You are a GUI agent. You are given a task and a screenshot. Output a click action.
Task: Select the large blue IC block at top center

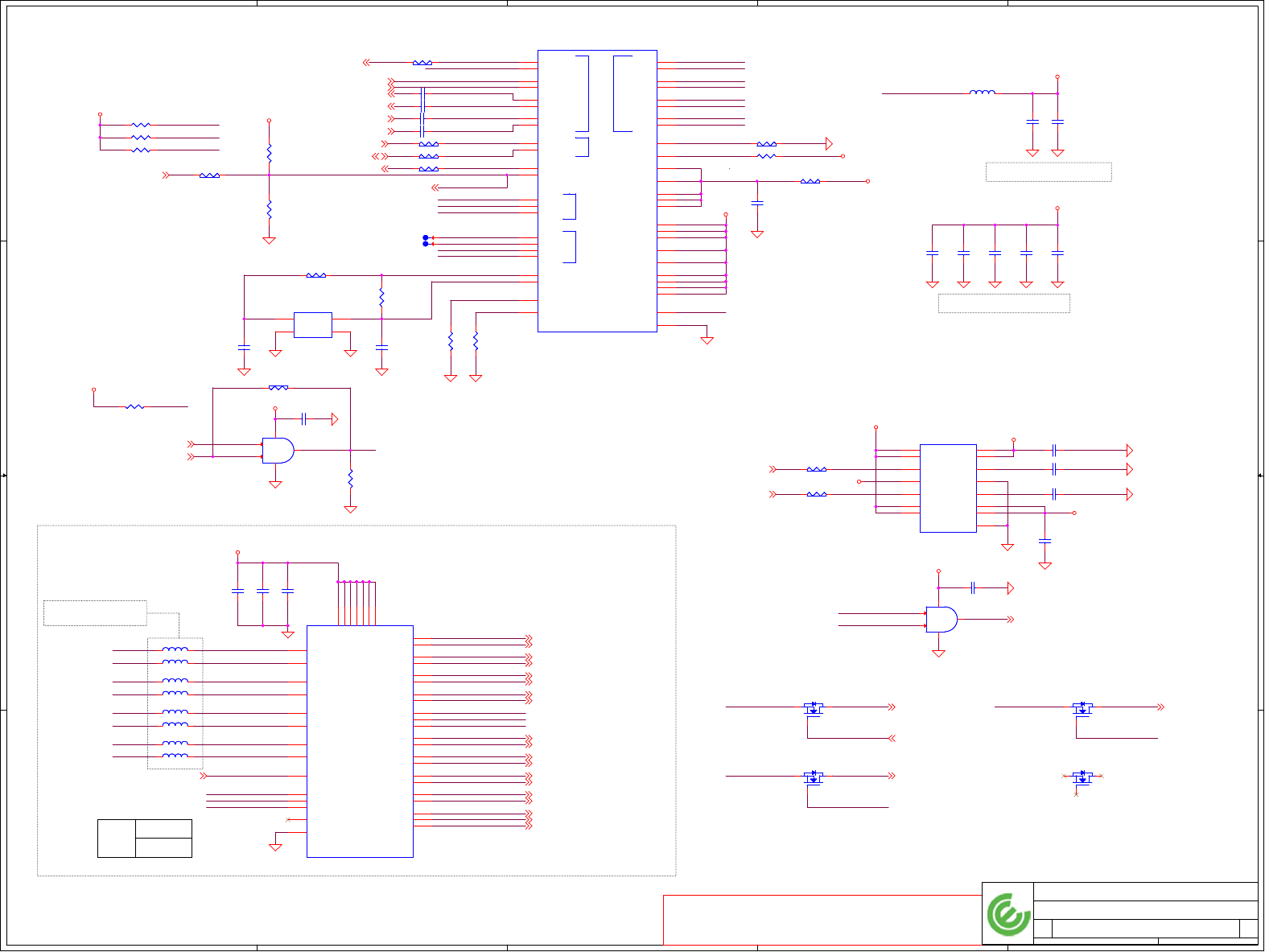pos(597,191)
